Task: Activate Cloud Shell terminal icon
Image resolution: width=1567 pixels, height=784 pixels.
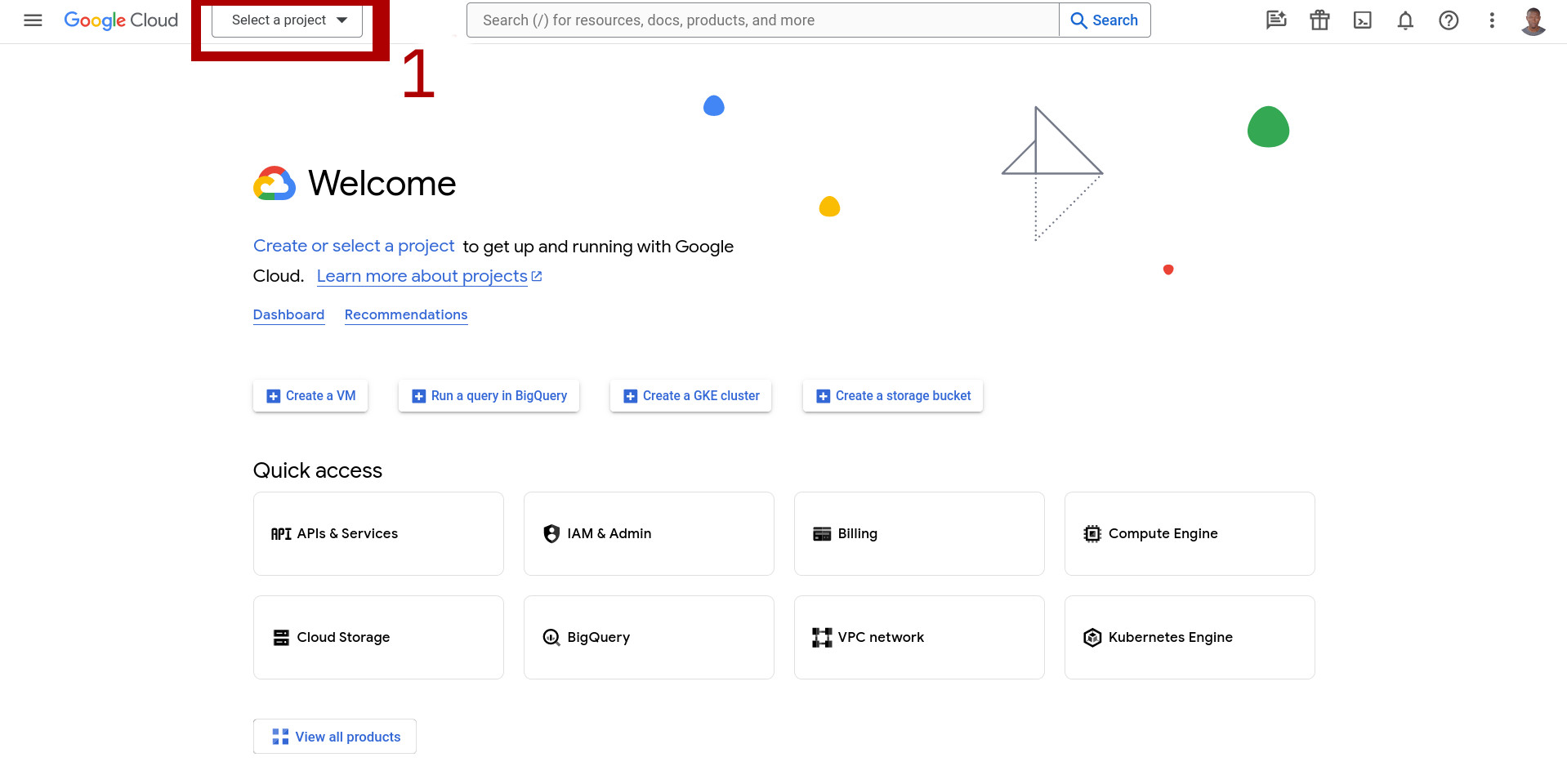Action: coord(1363,20)
